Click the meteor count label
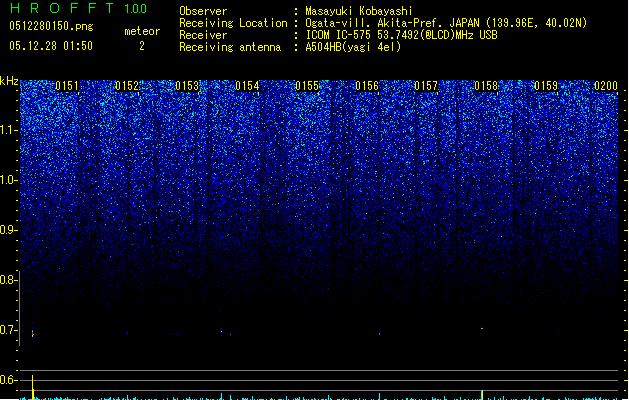 click(142, 31)
